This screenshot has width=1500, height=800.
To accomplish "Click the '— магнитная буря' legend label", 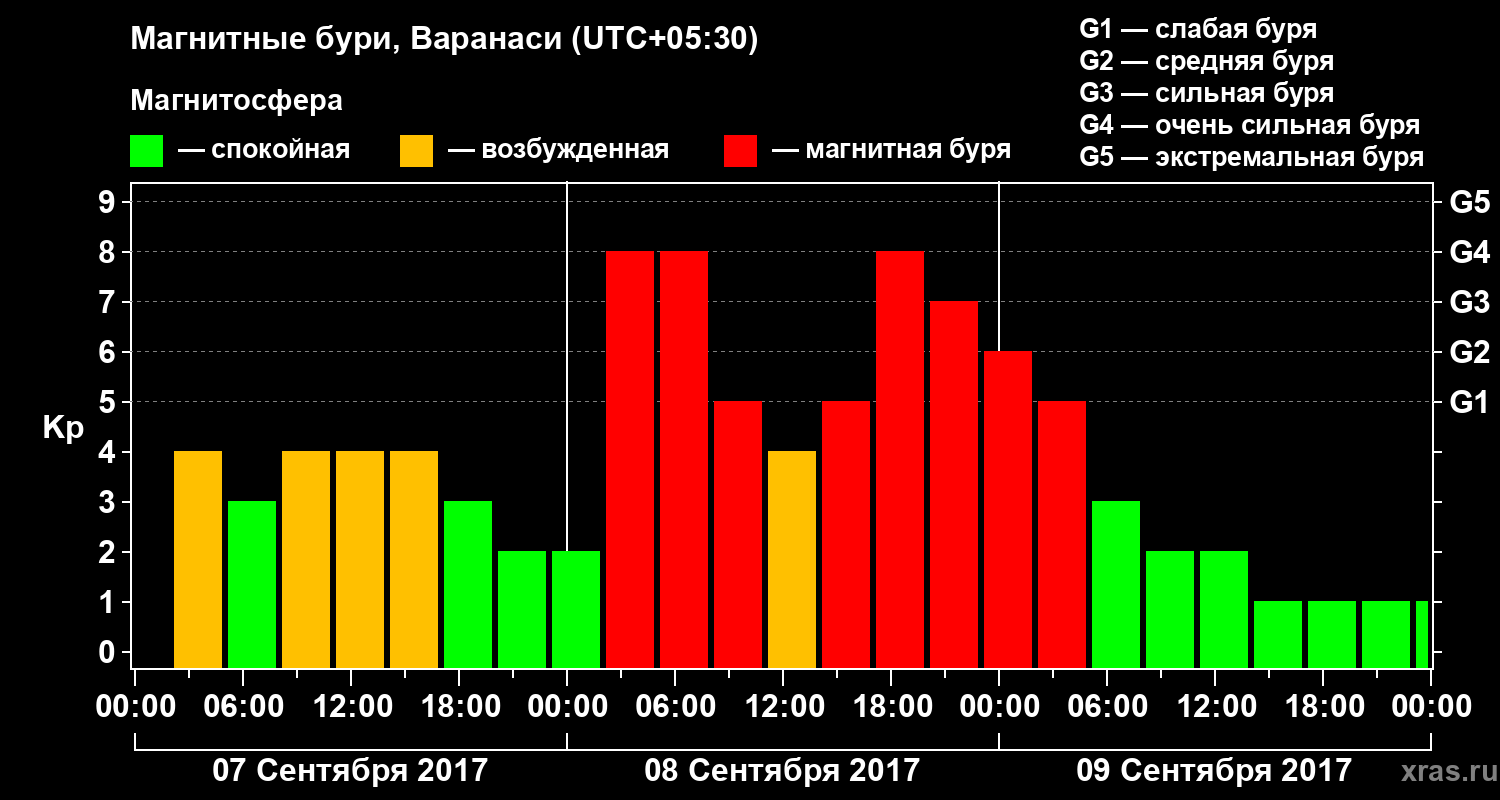I will tap(891, 151).
